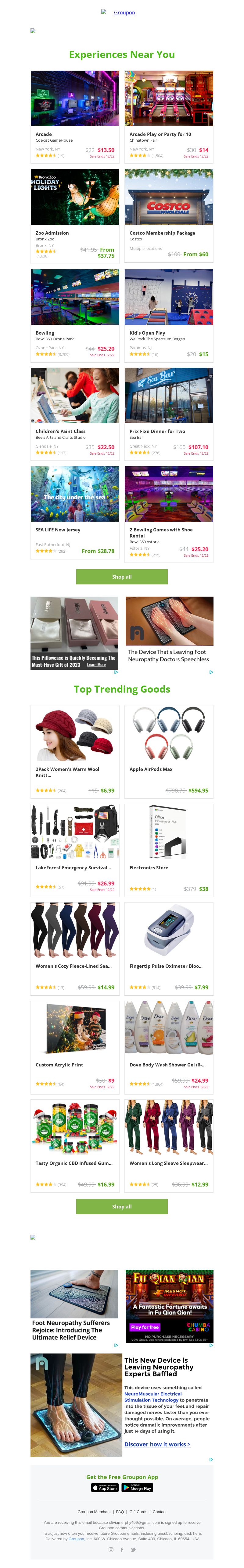Open the Instagram icon in the footer
This screenshot has width=244, height=1568.
coord(111,1550)
